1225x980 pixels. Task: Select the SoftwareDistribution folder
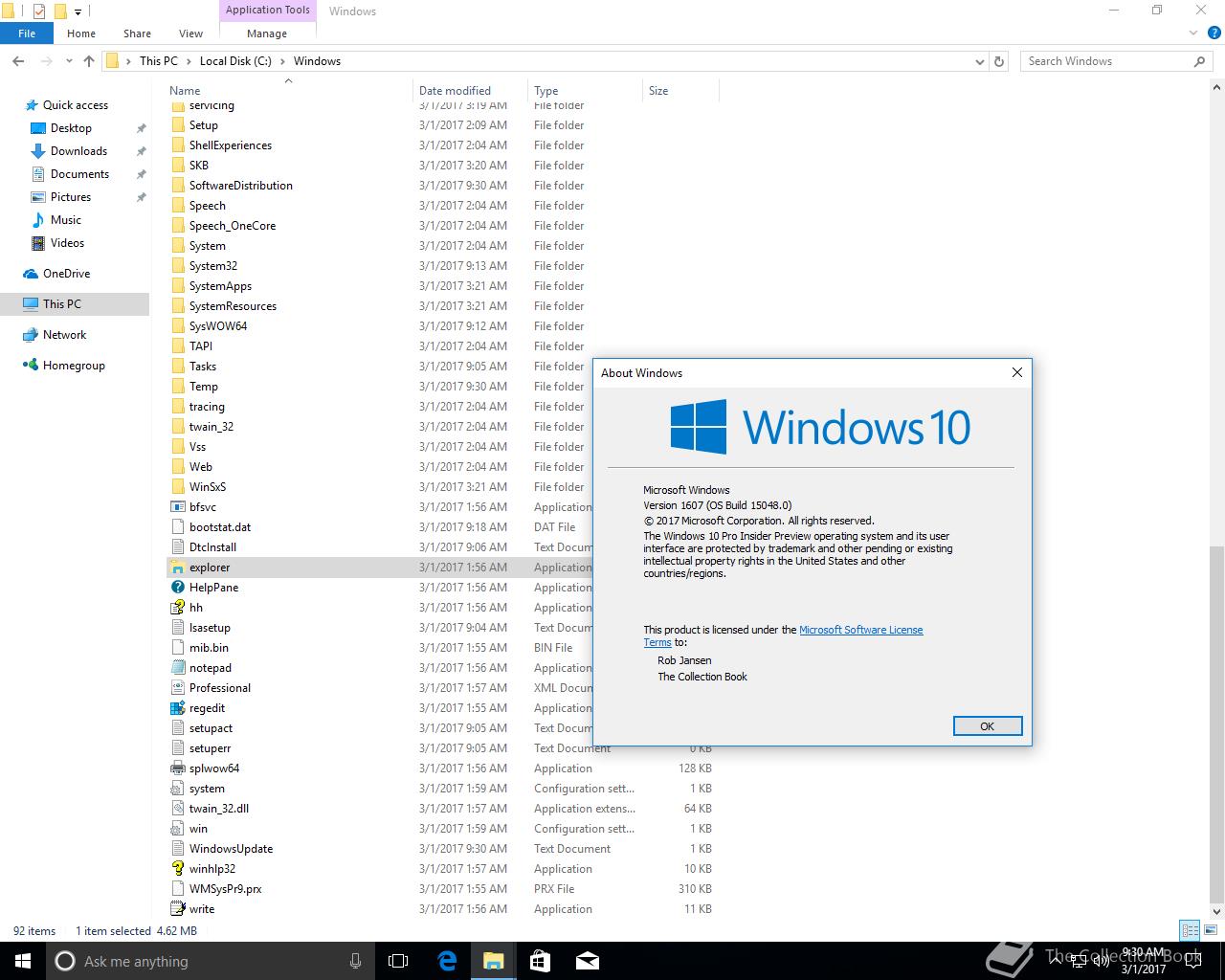240,186
